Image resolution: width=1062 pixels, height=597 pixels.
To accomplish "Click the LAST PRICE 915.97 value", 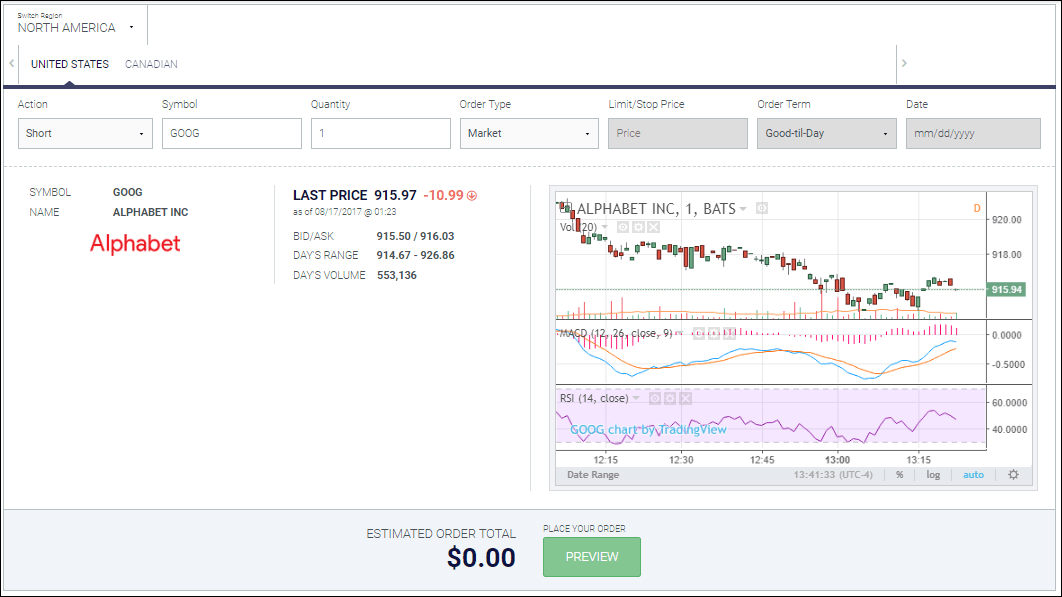I will coord(396,195).
